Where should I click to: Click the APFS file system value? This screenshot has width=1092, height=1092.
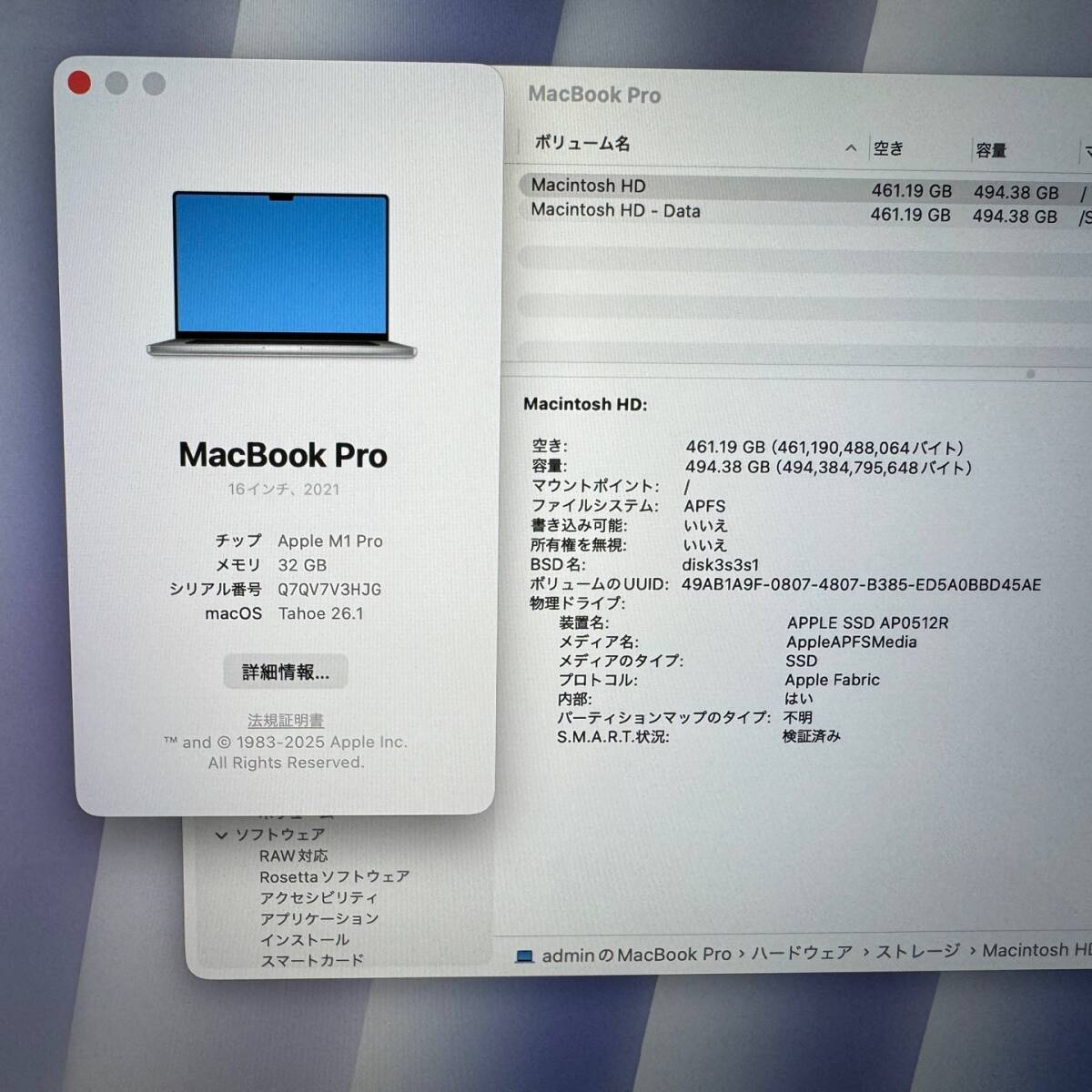(704, 506)
